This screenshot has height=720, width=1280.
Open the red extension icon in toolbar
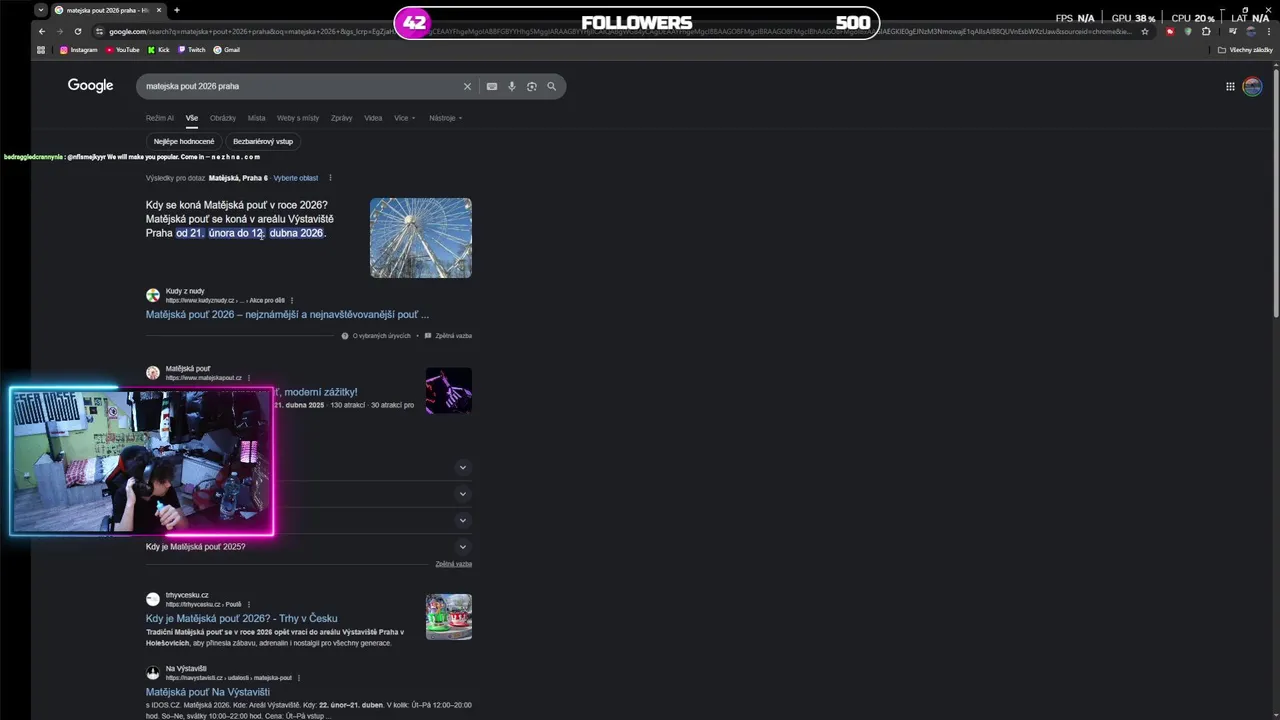(x=1170, y=31)
